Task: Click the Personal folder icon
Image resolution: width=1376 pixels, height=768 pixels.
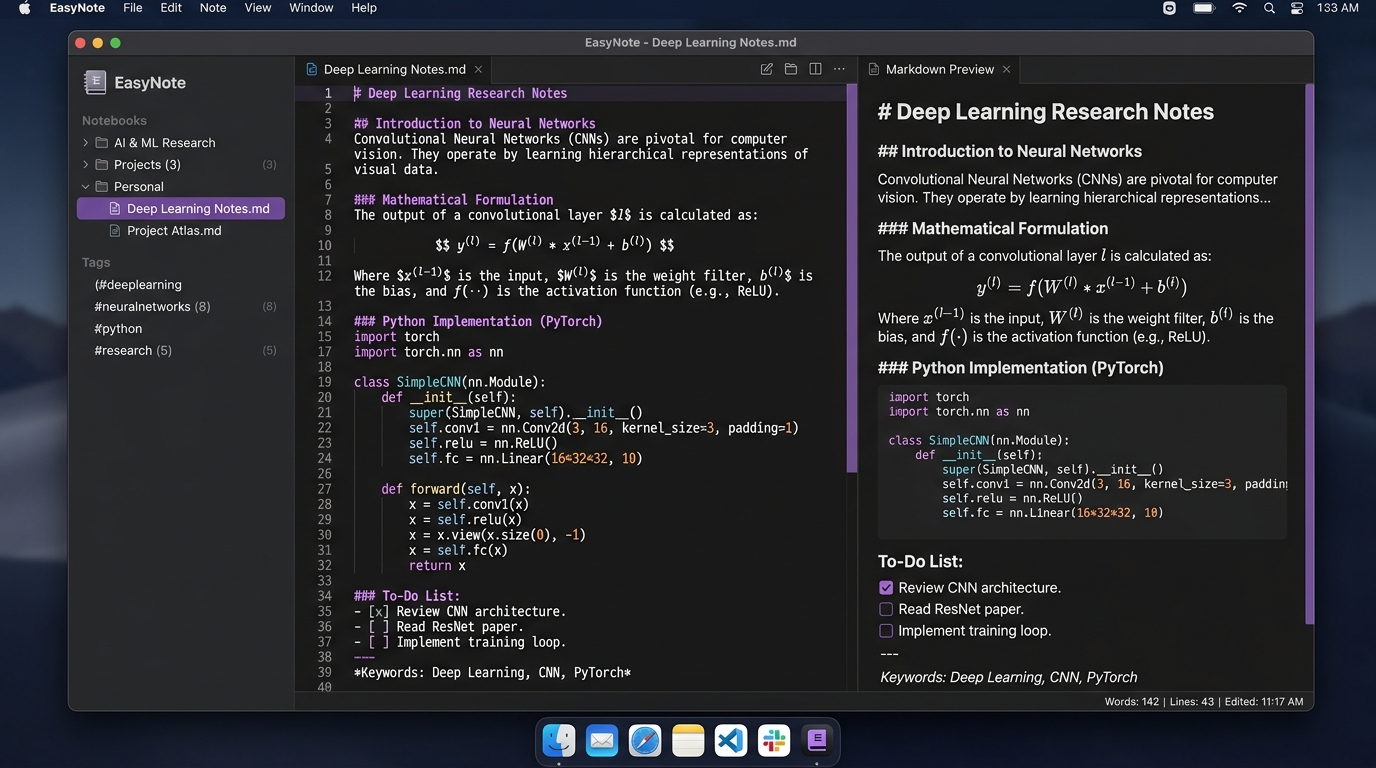Action: [x=102, y=187]
